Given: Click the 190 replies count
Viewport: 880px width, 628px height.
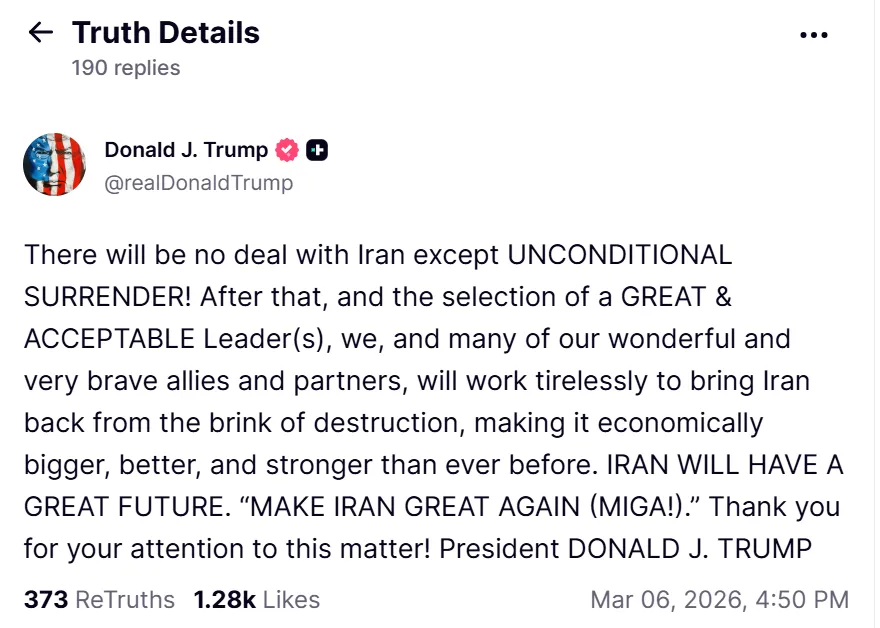Looking at the screenshot, I should 126,68.
